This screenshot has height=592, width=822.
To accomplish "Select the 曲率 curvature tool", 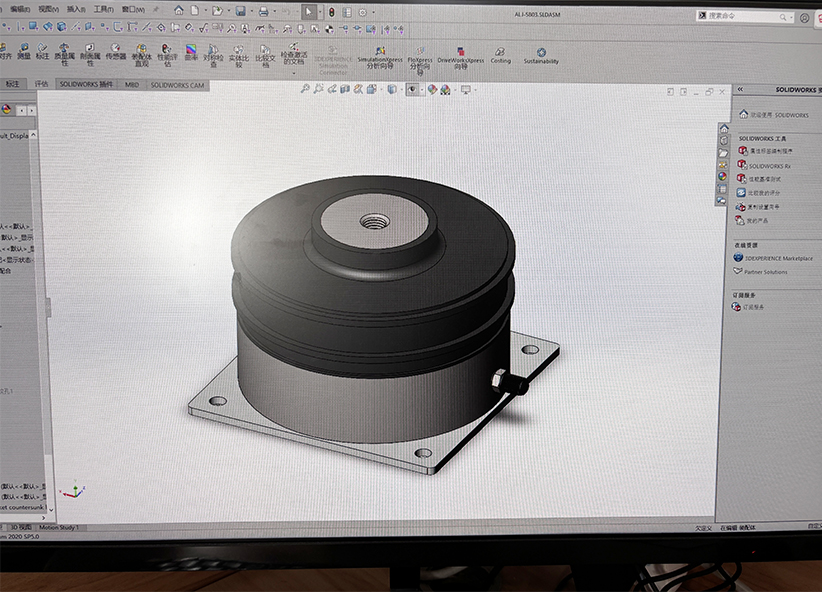I will [191, 52].
